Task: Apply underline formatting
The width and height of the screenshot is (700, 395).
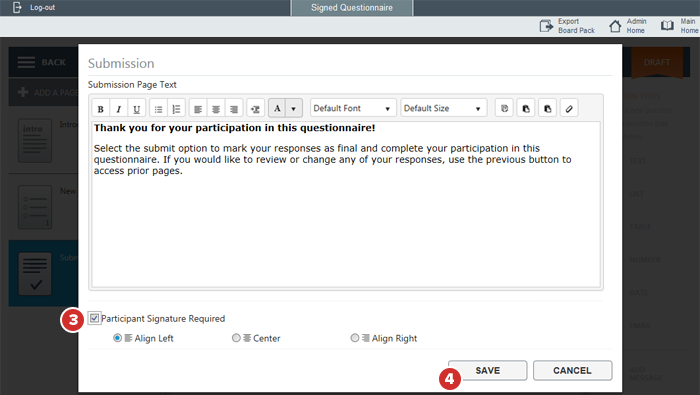Action: [137, 108]
